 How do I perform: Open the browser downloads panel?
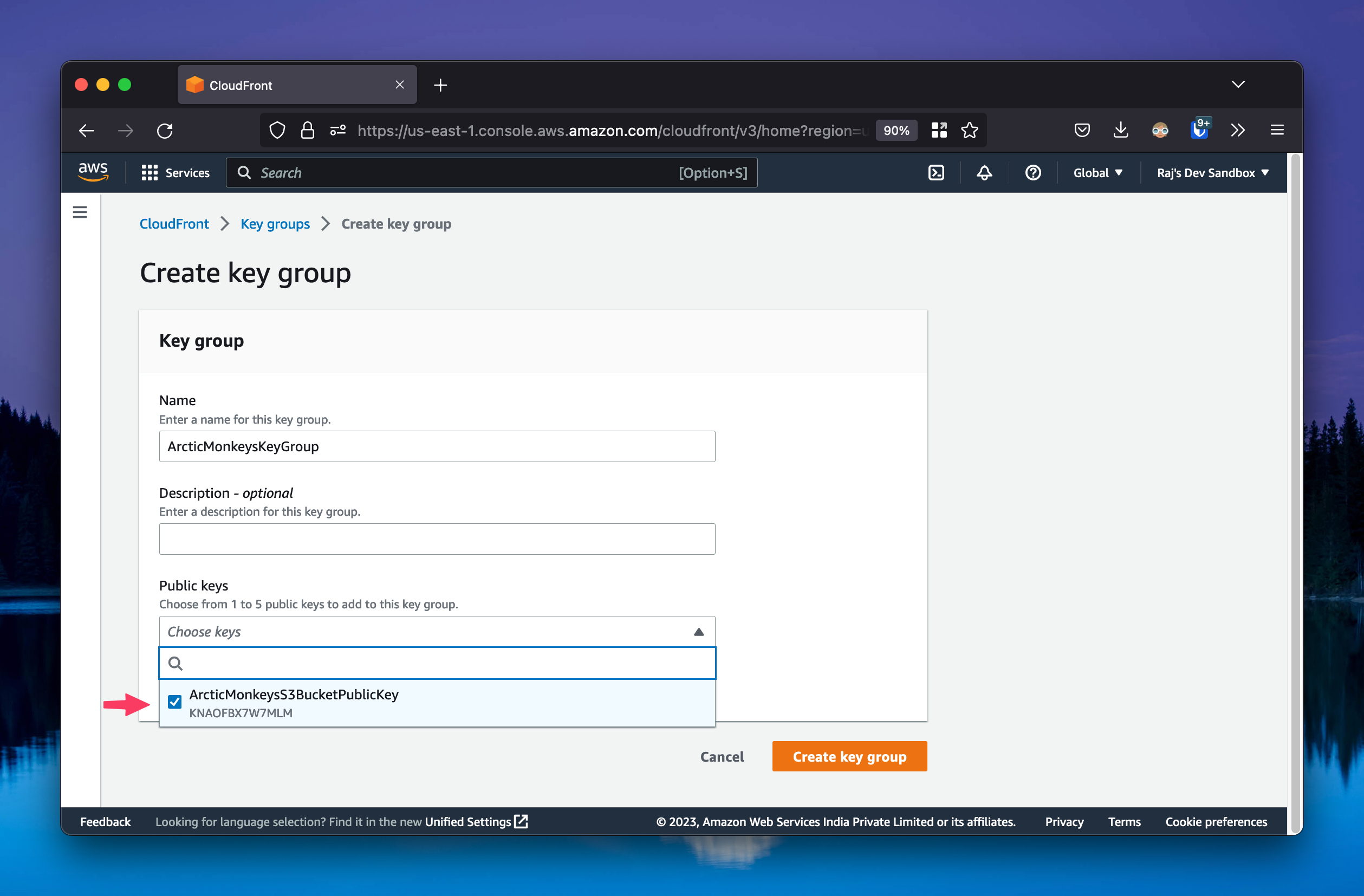[1120, 131]
